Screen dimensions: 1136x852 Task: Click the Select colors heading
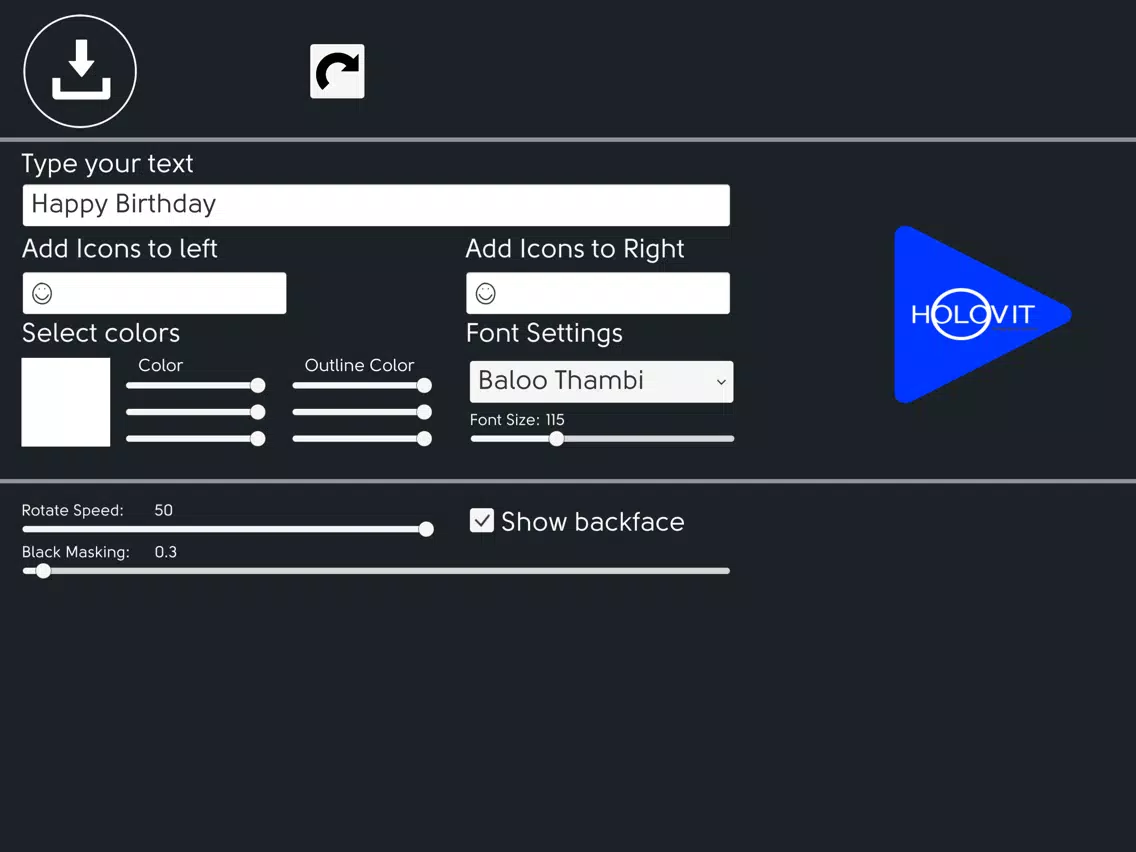tap(101, 333)
